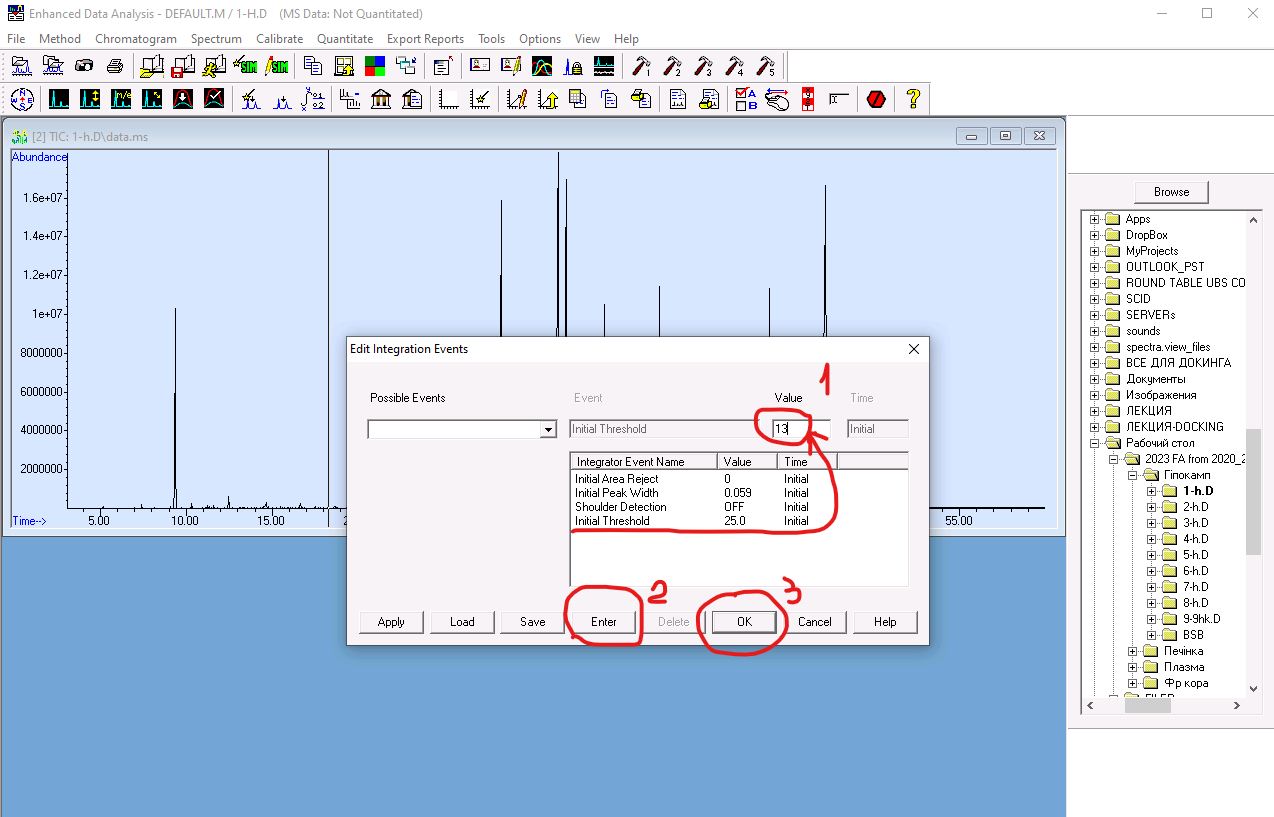Click the camera snapshot toolbar icon

coord(84,67)
